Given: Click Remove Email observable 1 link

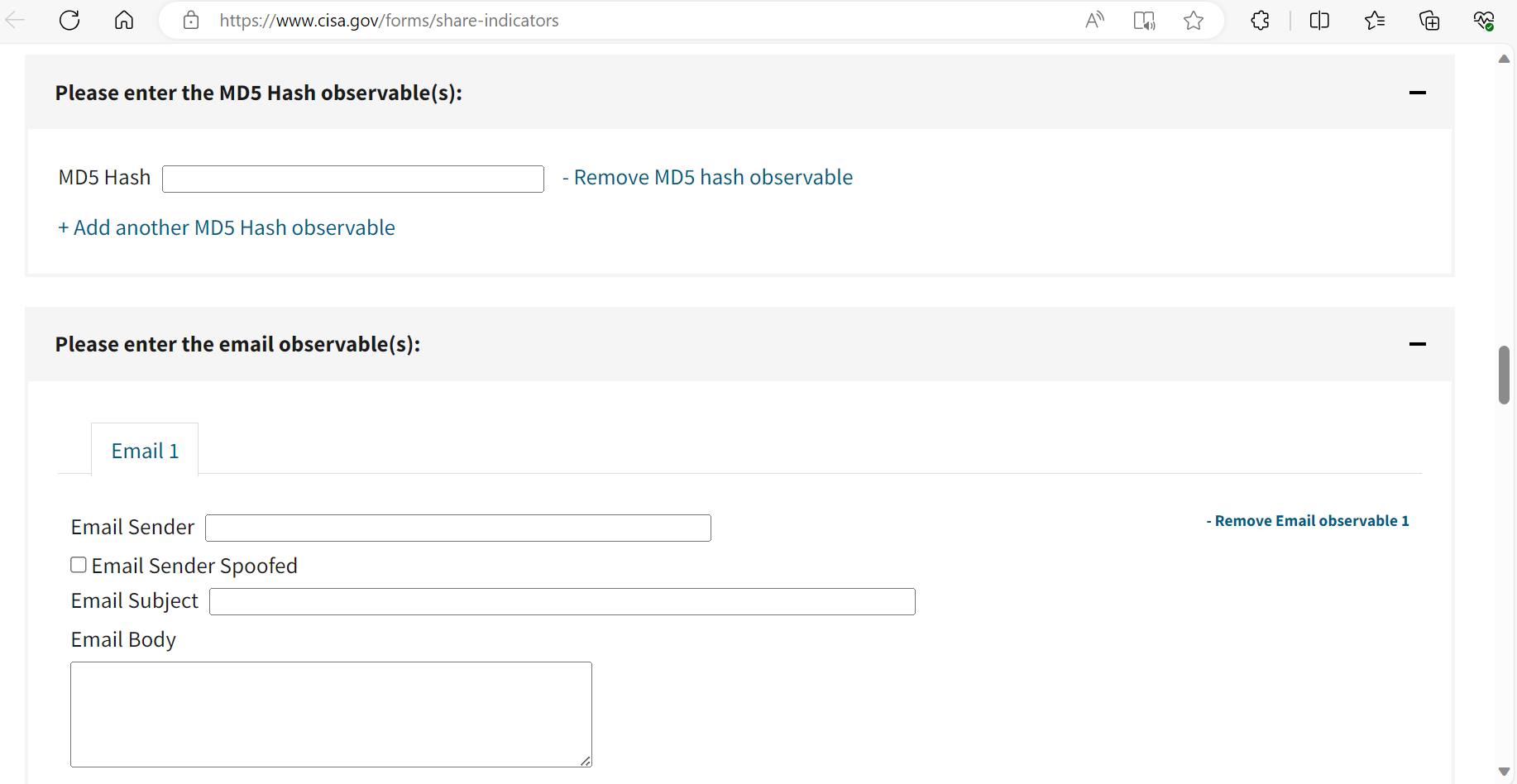Looking at the screenshot, I should click(1307, 521).
